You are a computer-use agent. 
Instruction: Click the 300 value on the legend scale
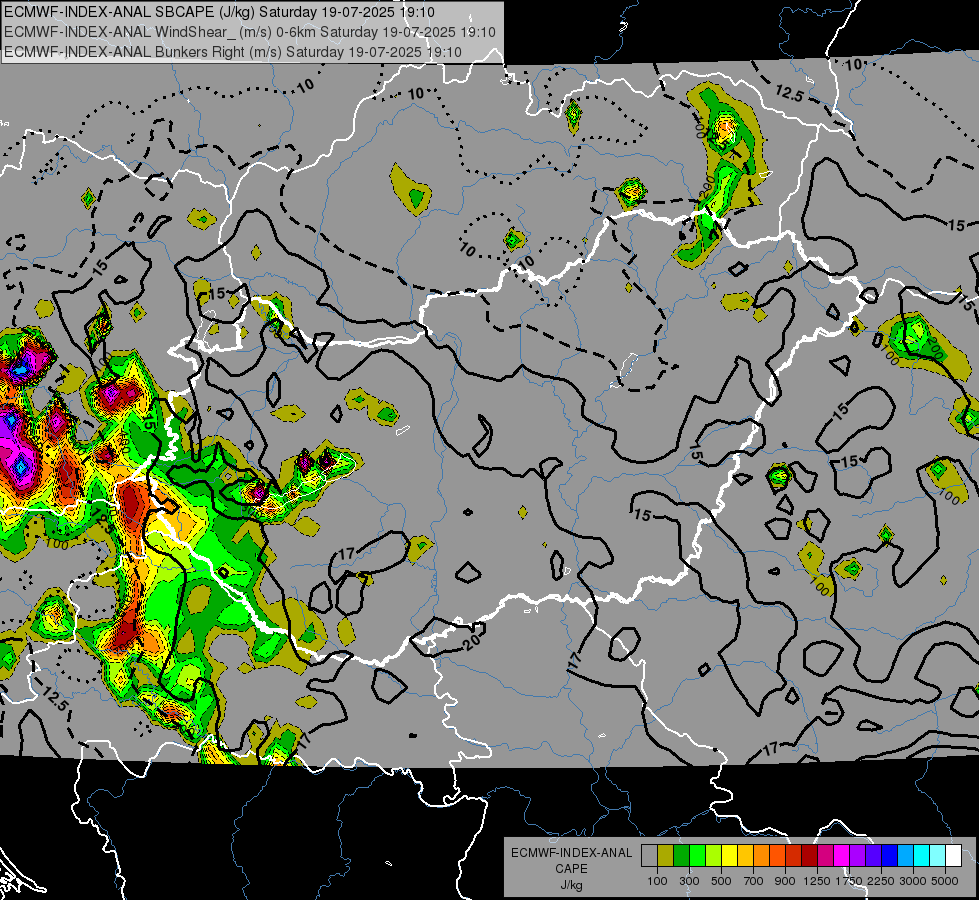pyautogui.click(x=689, y=881)
